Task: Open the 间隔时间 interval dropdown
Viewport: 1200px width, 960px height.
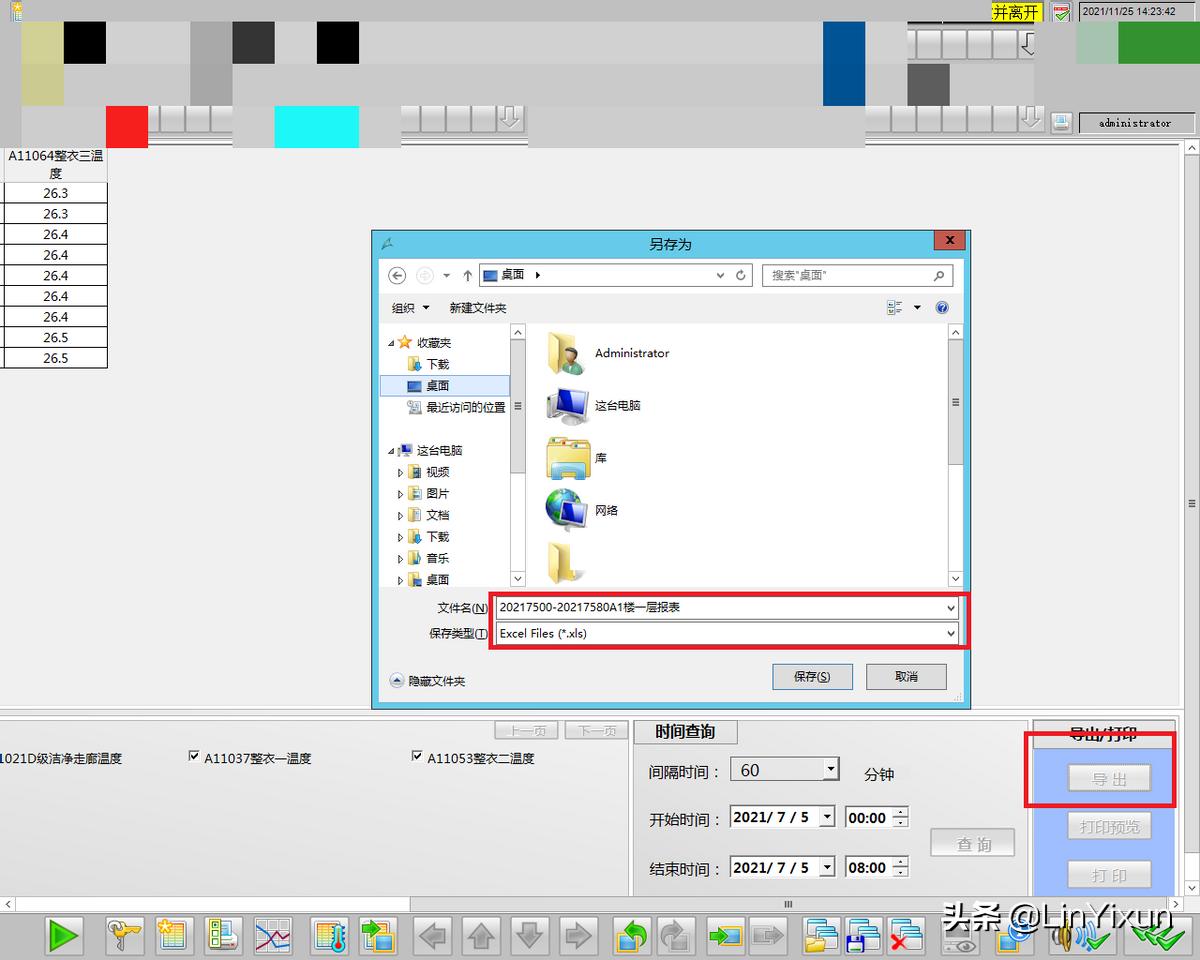Action: [829, 769]
